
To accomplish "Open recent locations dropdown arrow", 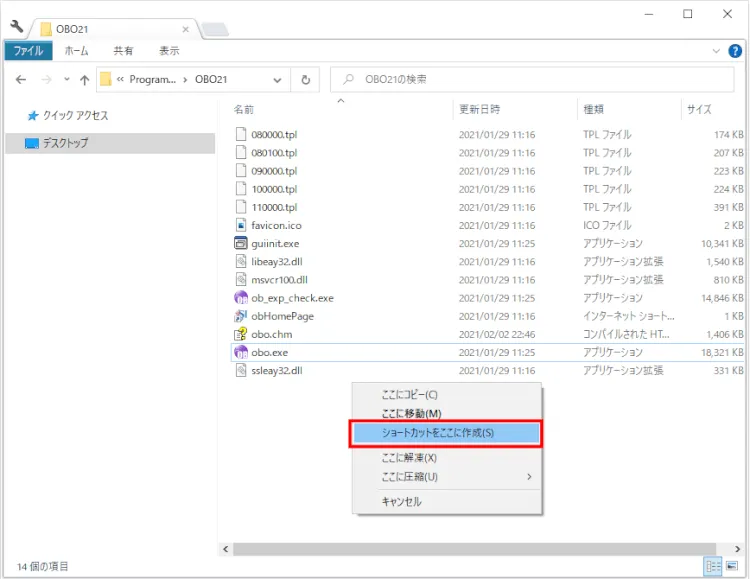I will [x=66, y=79].
